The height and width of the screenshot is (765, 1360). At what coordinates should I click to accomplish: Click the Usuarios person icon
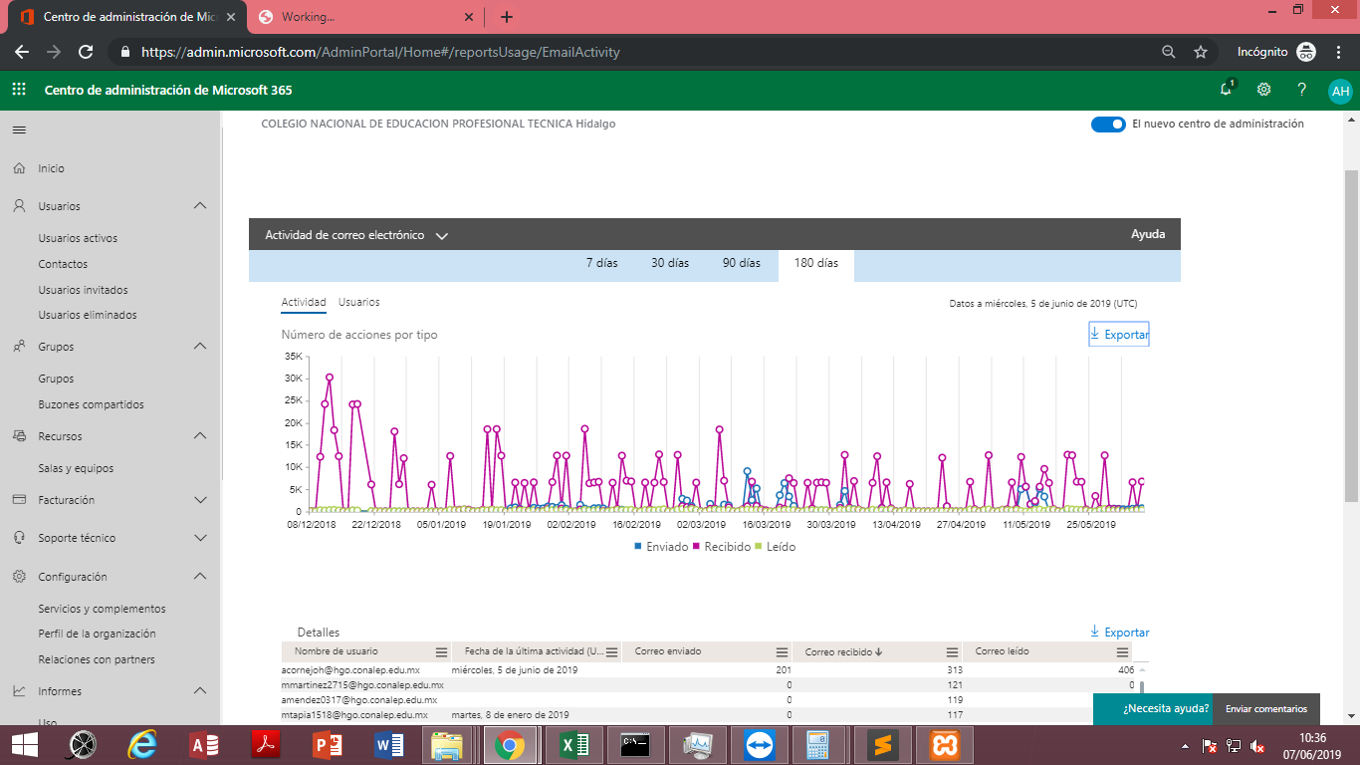(x=19, y=205)
